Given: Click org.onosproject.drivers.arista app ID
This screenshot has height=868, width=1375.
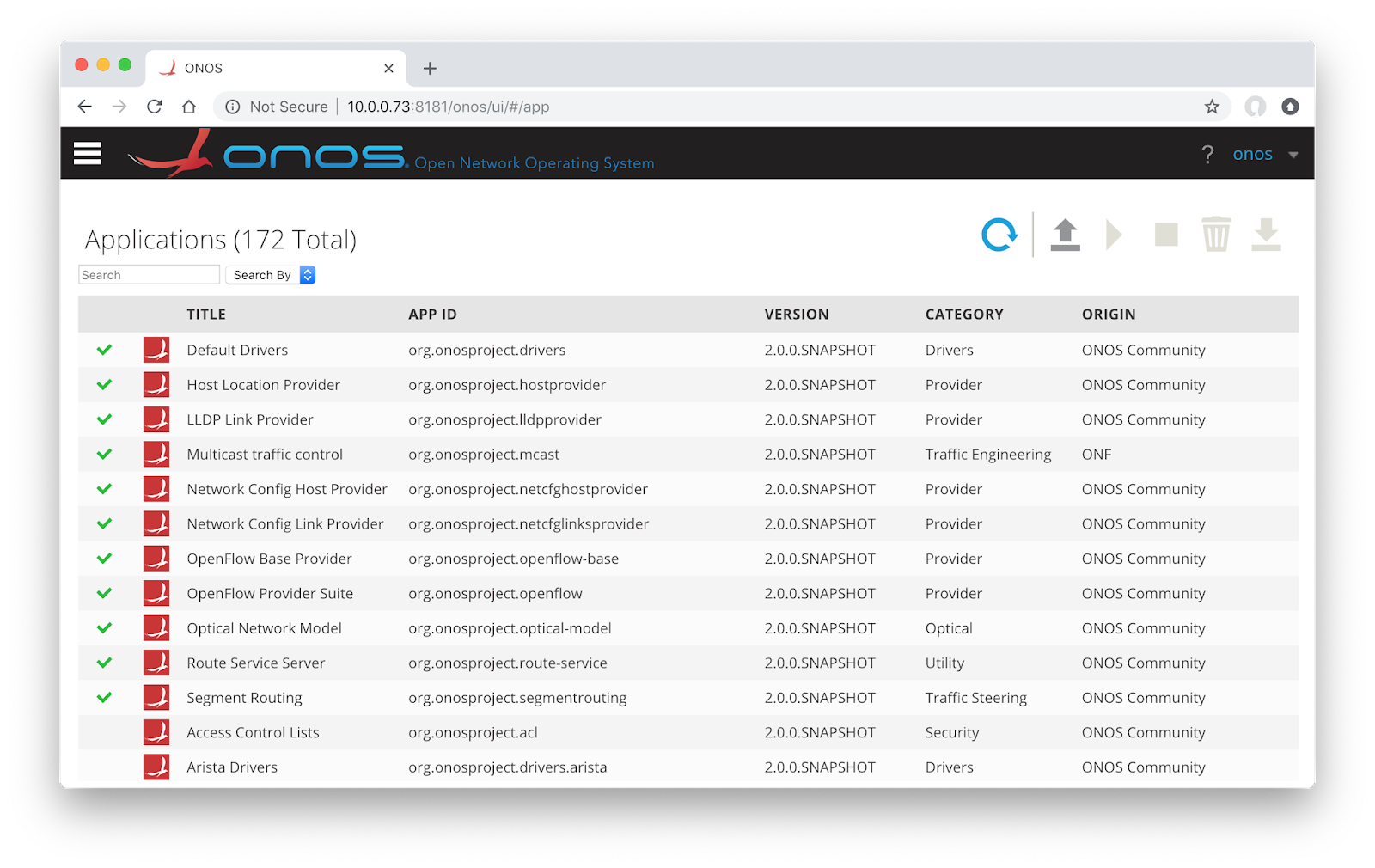Looking at the screenshot, I should (507, 767).
